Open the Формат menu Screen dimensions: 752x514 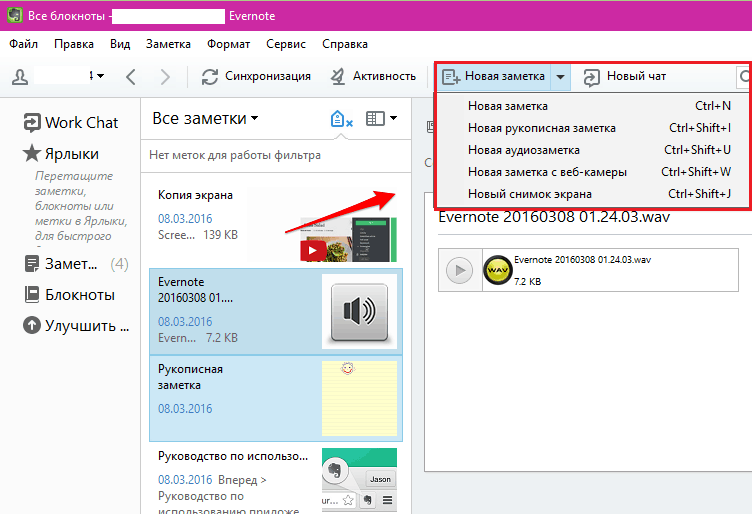228,44
